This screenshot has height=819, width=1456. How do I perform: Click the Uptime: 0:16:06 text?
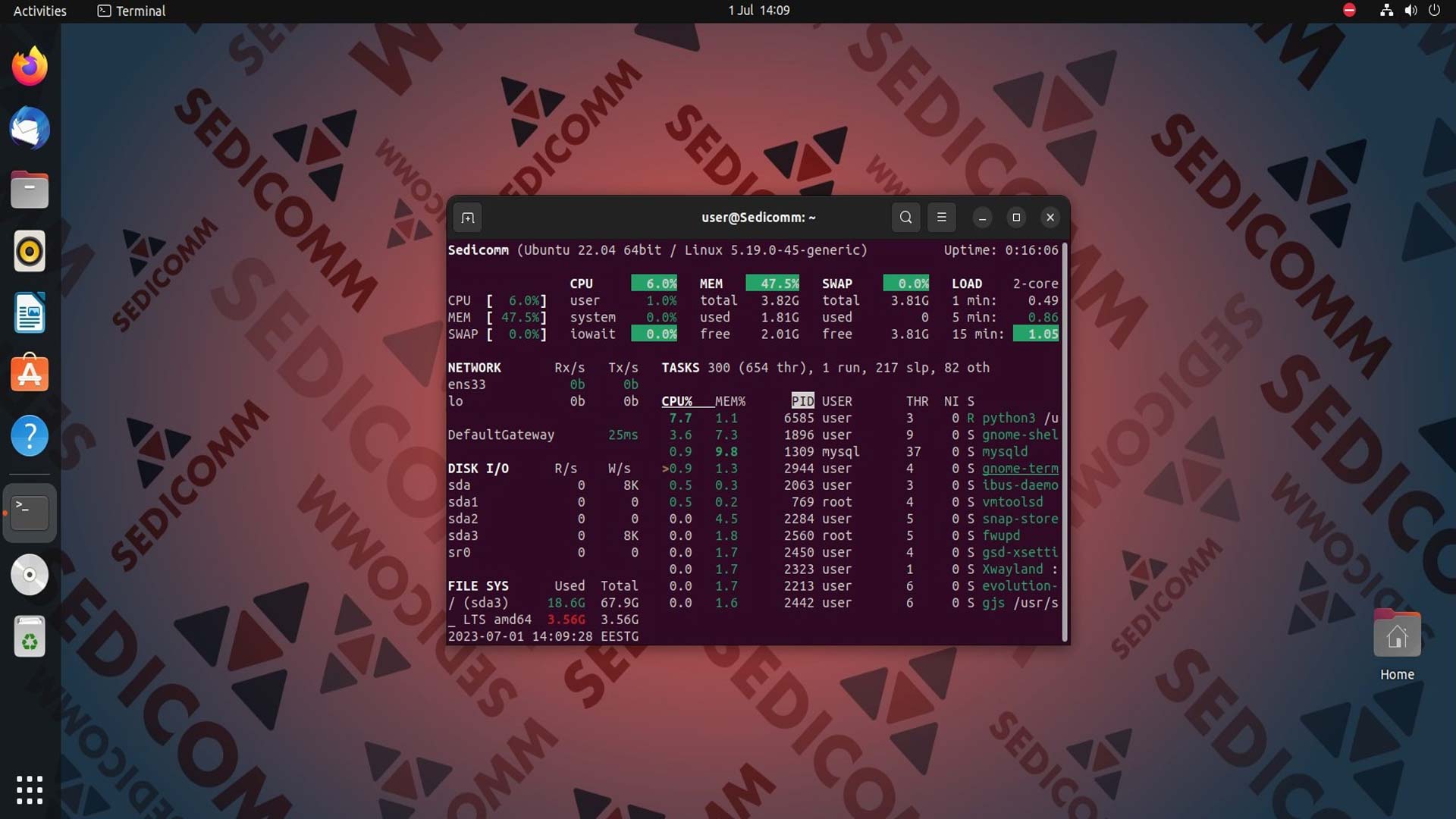tap(1001, 250)
